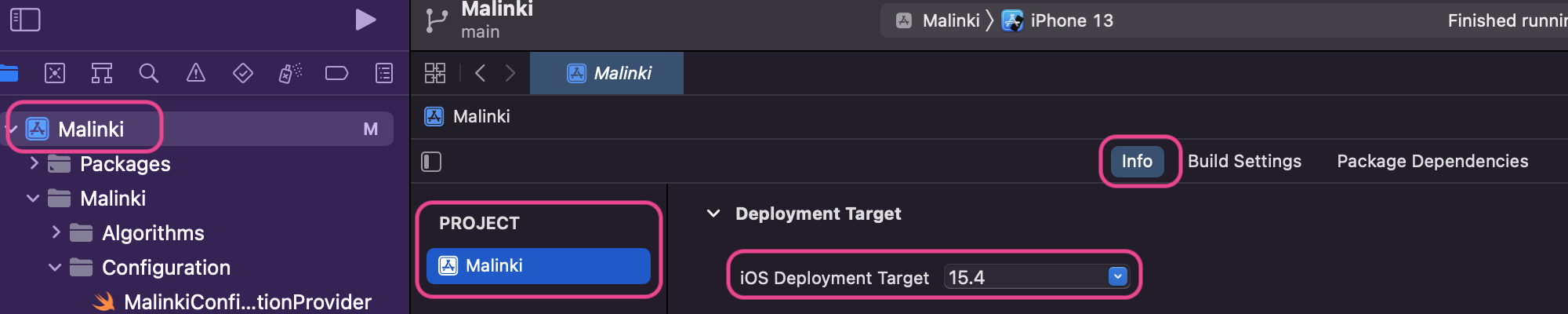Collapse the Malinki folder
This screenshot has height=314, width=1568.
pos(33,199)
